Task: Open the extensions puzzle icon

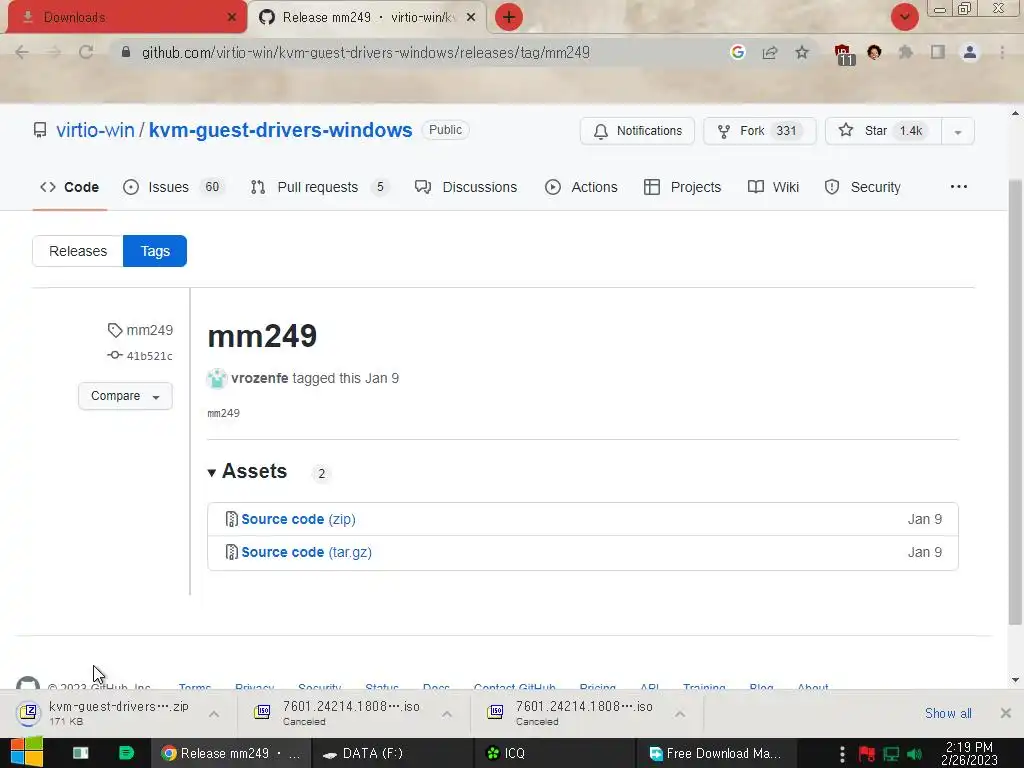Action: point(906,52)
